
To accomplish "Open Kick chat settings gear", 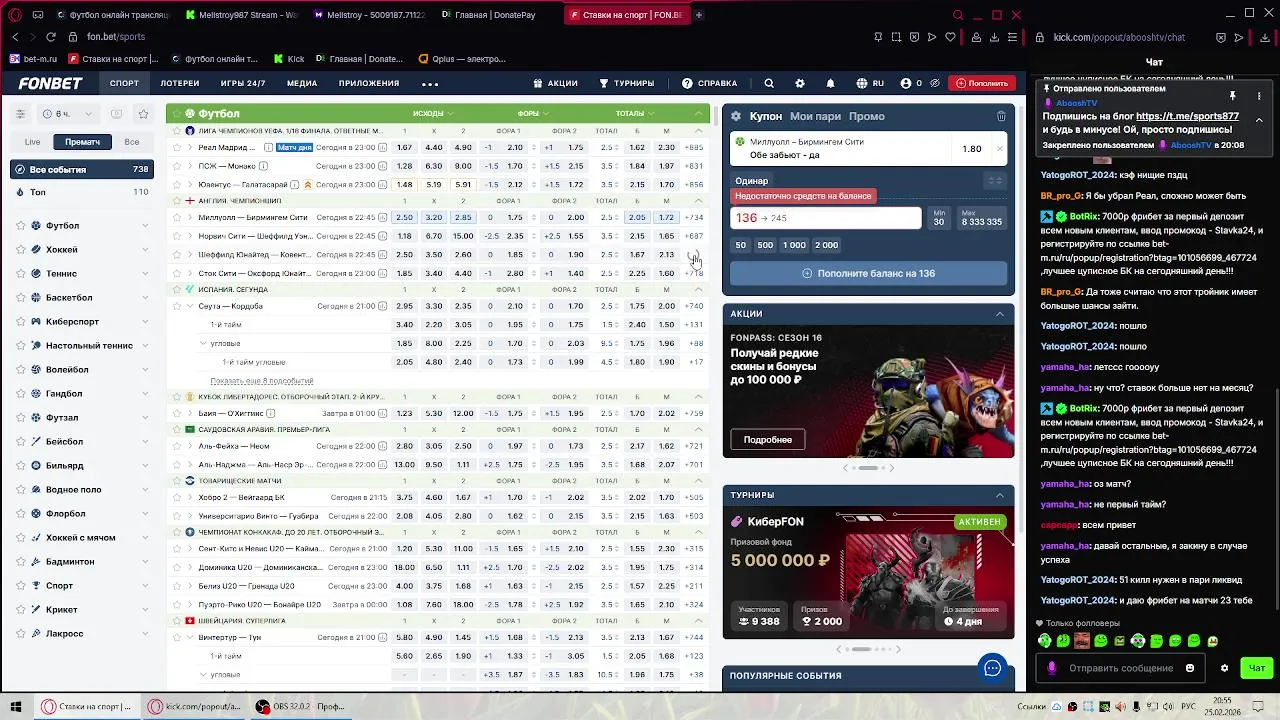I will [1224, 668].
